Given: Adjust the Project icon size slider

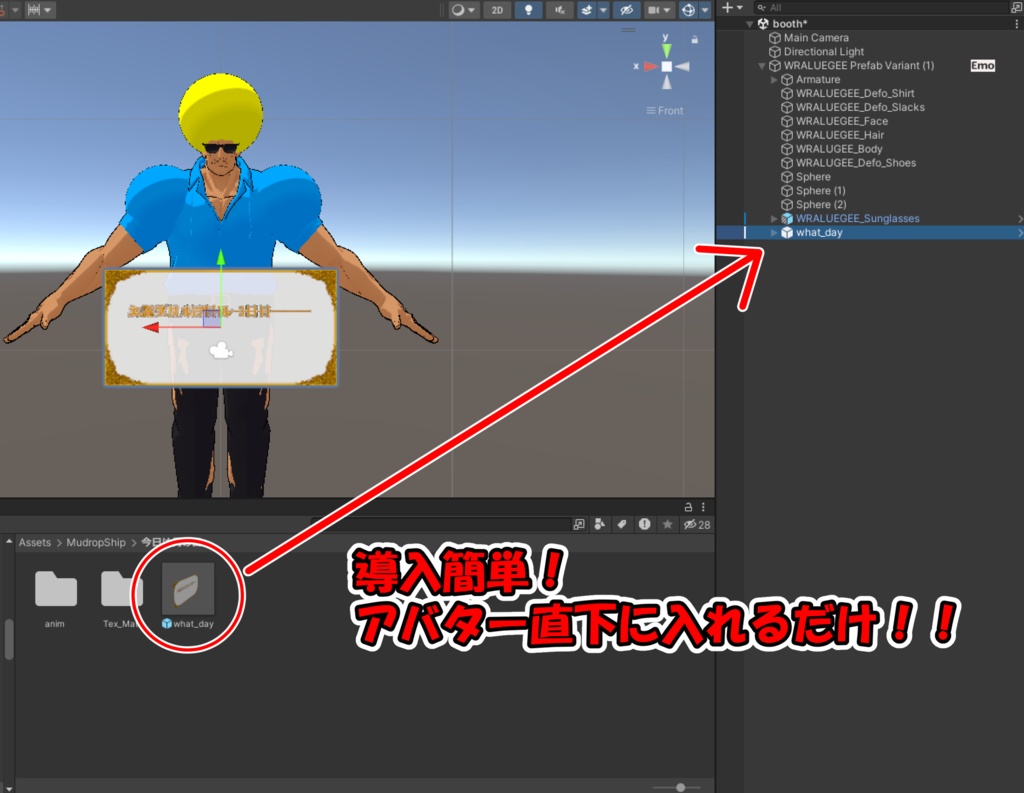Looking at the screenshot, I should click(x=680, y=787).
